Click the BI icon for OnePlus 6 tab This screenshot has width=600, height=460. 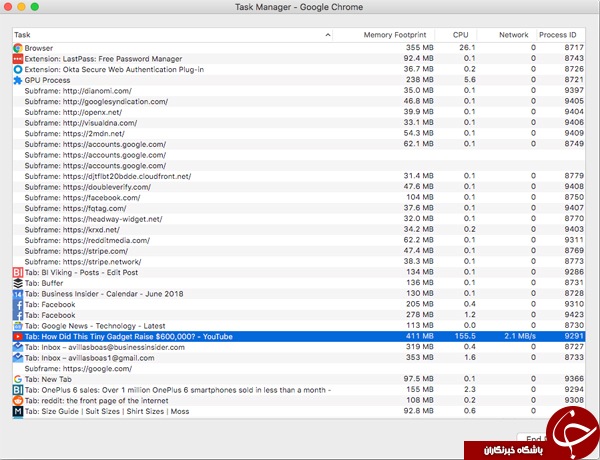18,390
